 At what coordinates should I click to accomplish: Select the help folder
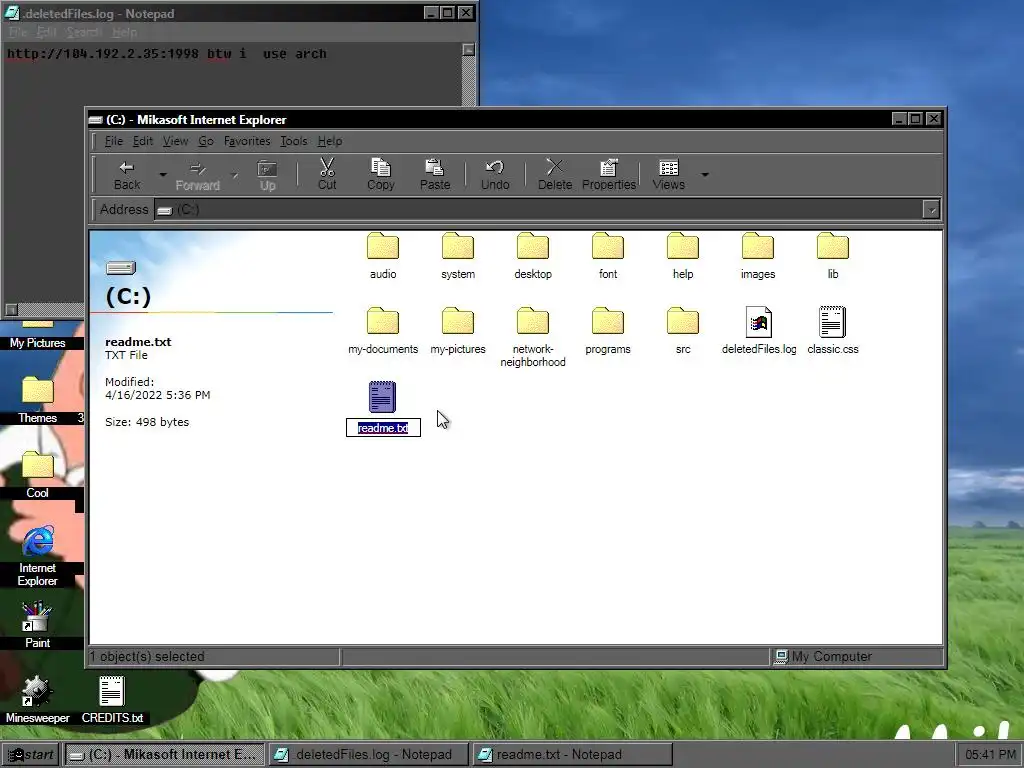683,256
